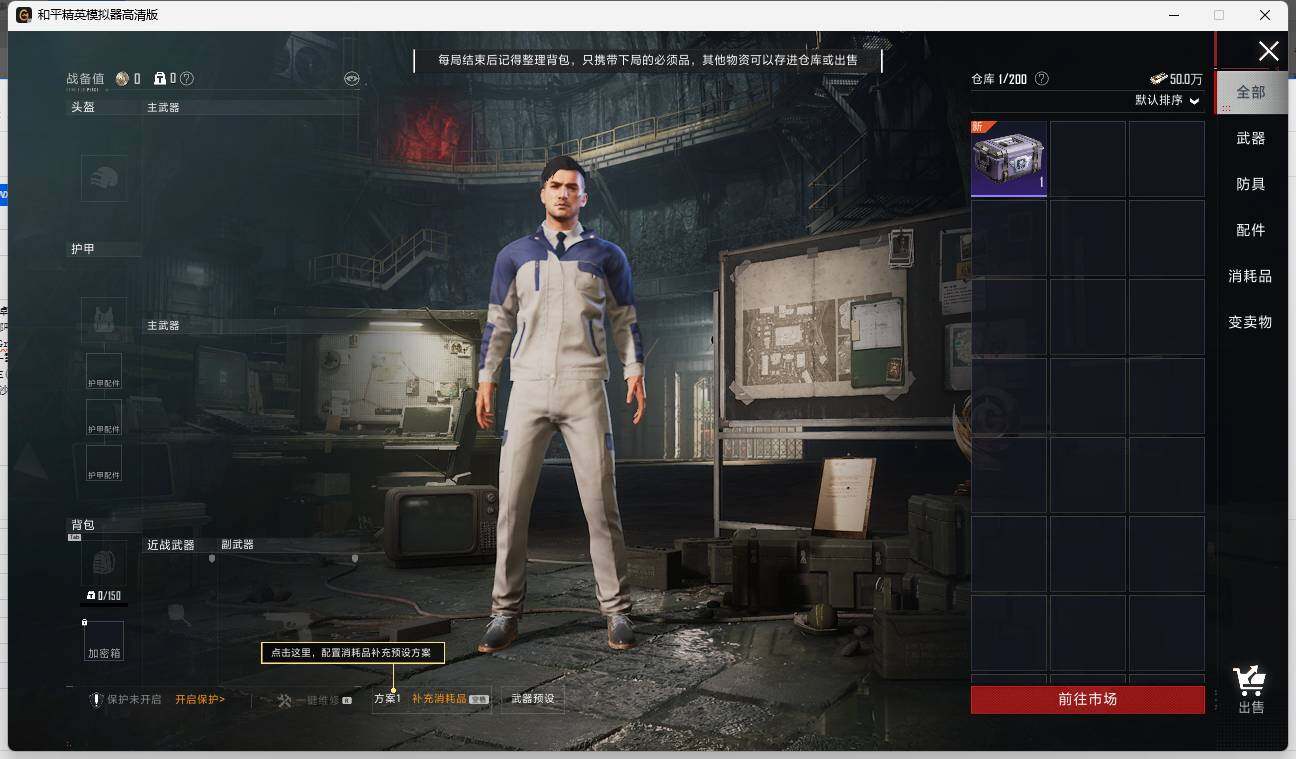Click the 50.0万 currency cash icon
The image size is (1296, 759).
click(x=1158, y=79)
